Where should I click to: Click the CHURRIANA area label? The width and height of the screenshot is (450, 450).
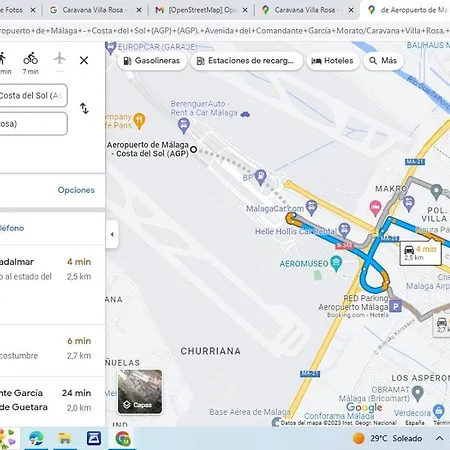point(211,351)
